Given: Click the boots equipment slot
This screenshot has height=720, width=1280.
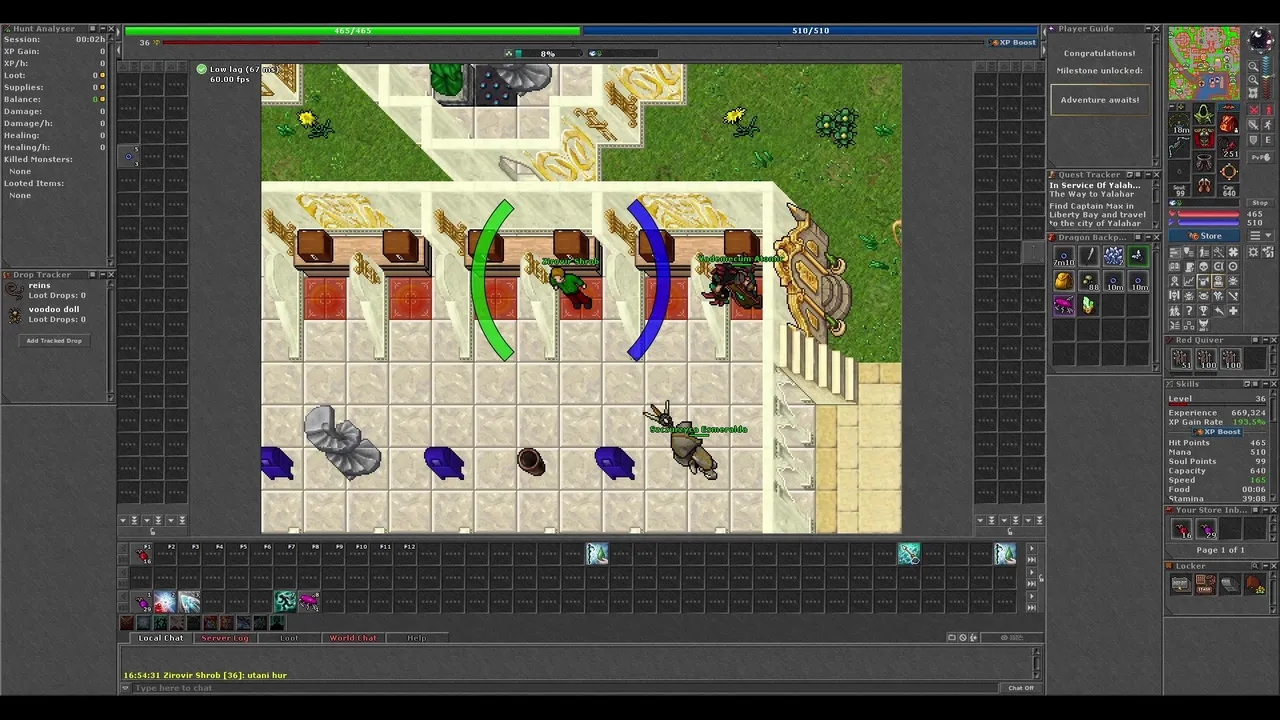Looking at the screenshot, I should [1204, 185].
